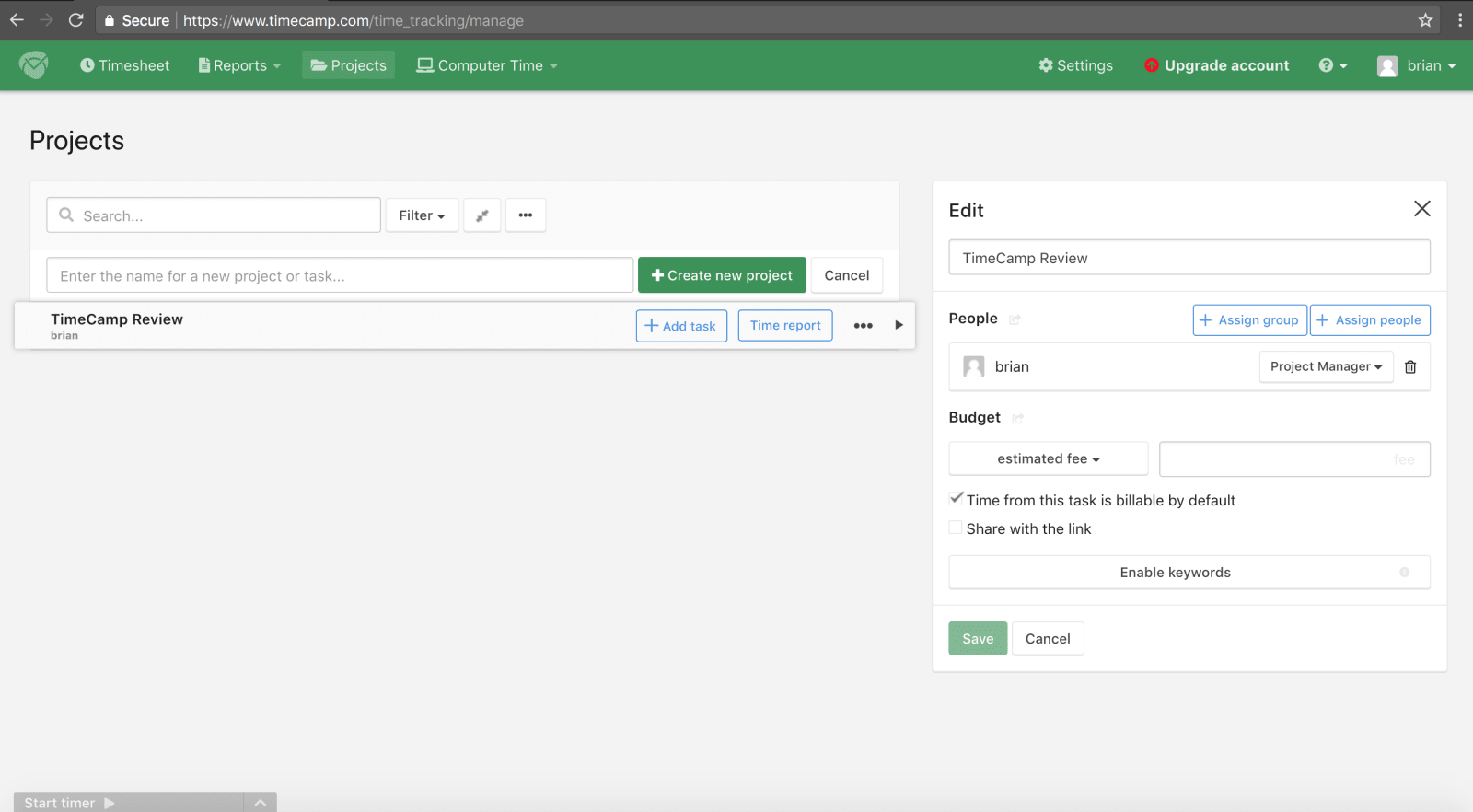Cancel in the Edit panel
This screenshot has height=812, width=1473.
click(x=1048, y=639)
